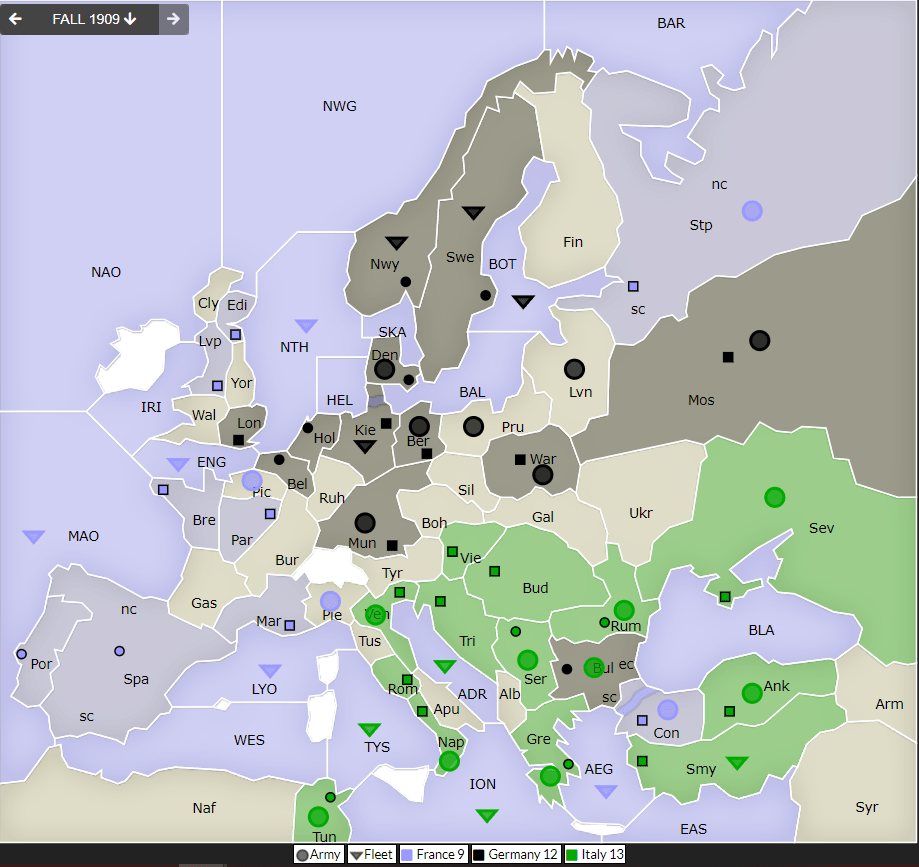Click the French supply center in Par
The image size is (919, 867).
270,514
